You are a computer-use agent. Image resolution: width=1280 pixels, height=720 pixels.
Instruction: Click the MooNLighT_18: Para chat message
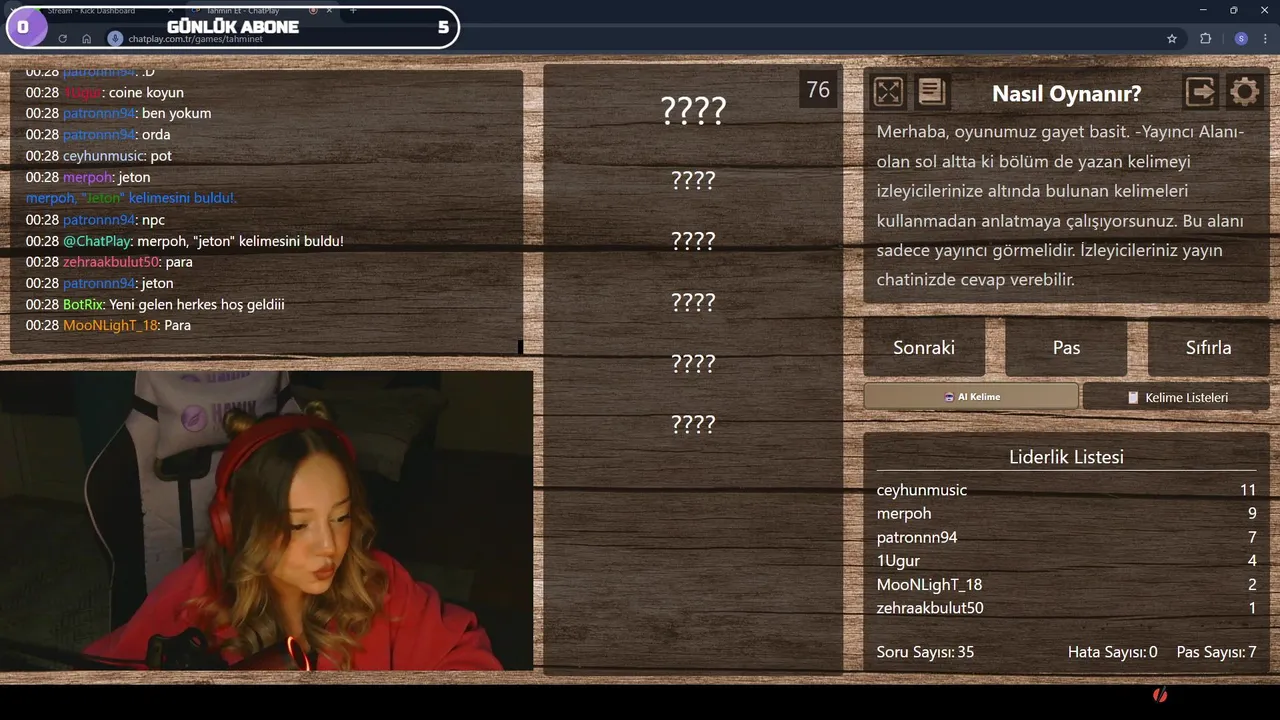108,325
